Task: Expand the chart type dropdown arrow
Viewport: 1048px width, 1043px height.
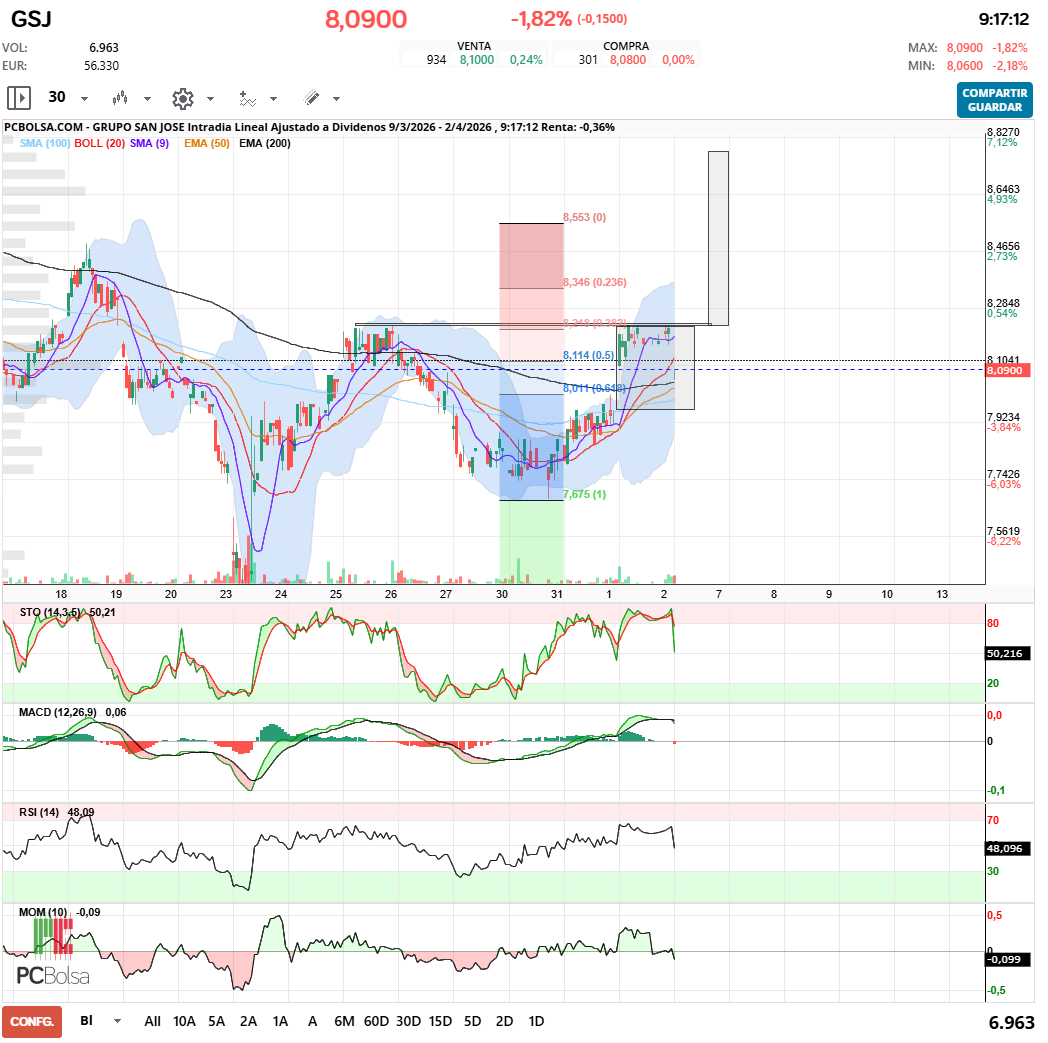Action: click(x=147, y=99)
